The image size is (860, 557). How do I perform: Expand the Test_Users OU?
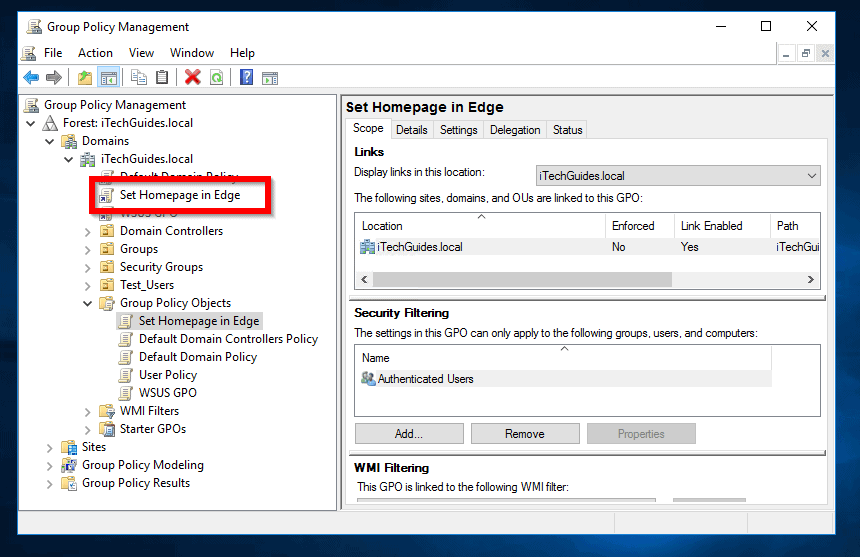(88, 286)
